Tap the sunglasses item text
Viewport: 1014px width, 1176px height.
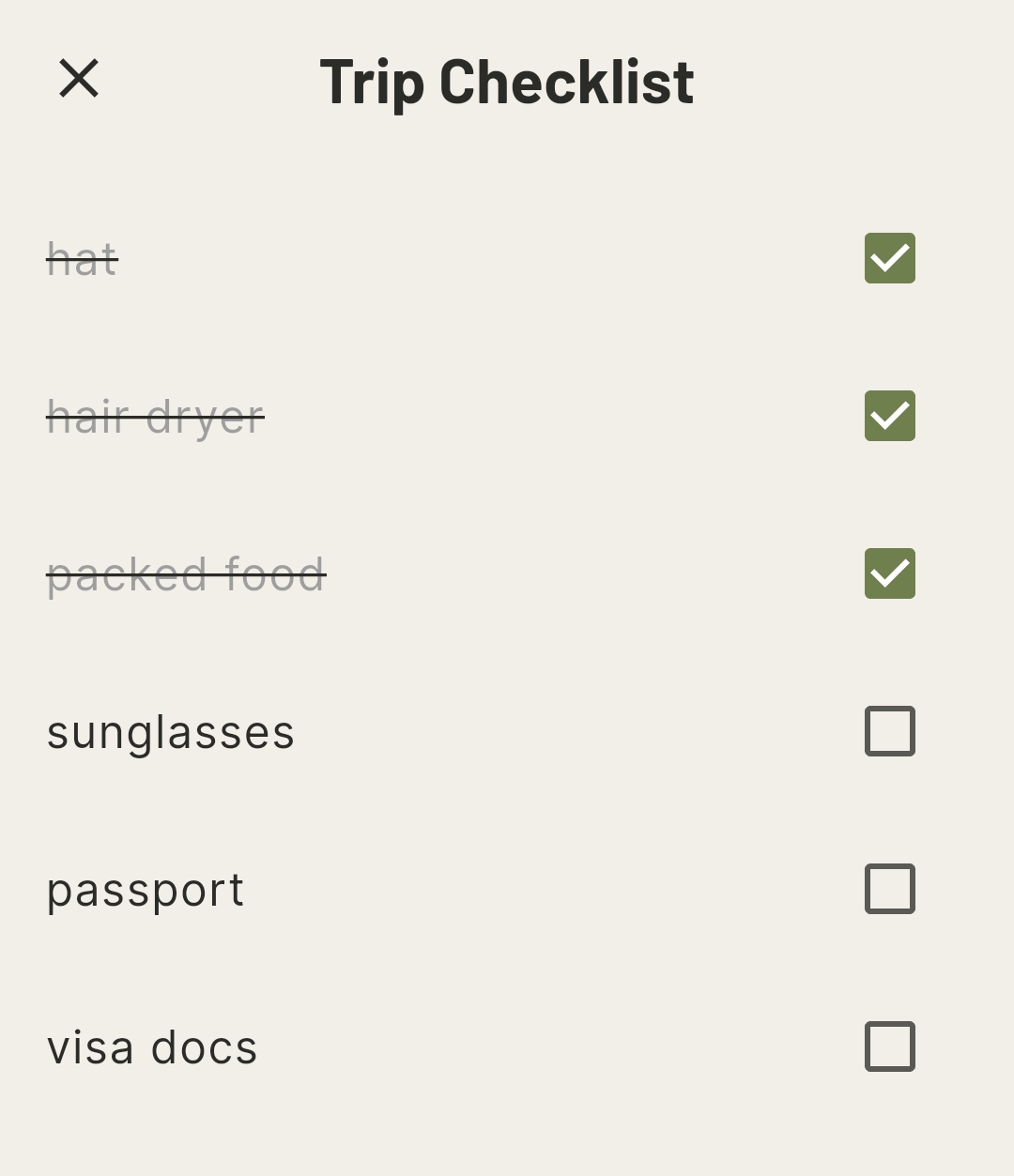point(171,732)
